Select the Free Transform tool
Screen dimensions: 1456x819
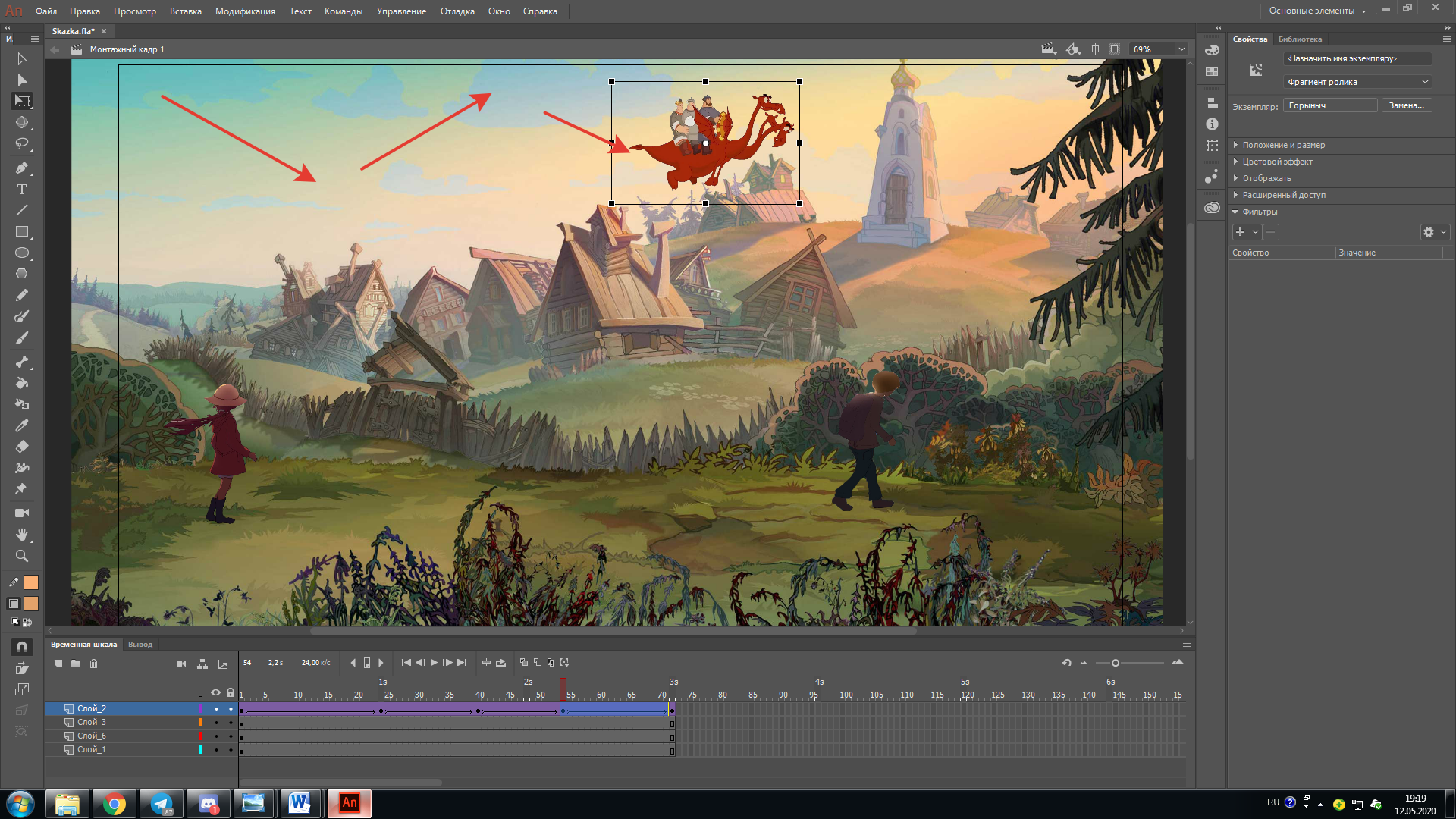(x=22, y=101)
